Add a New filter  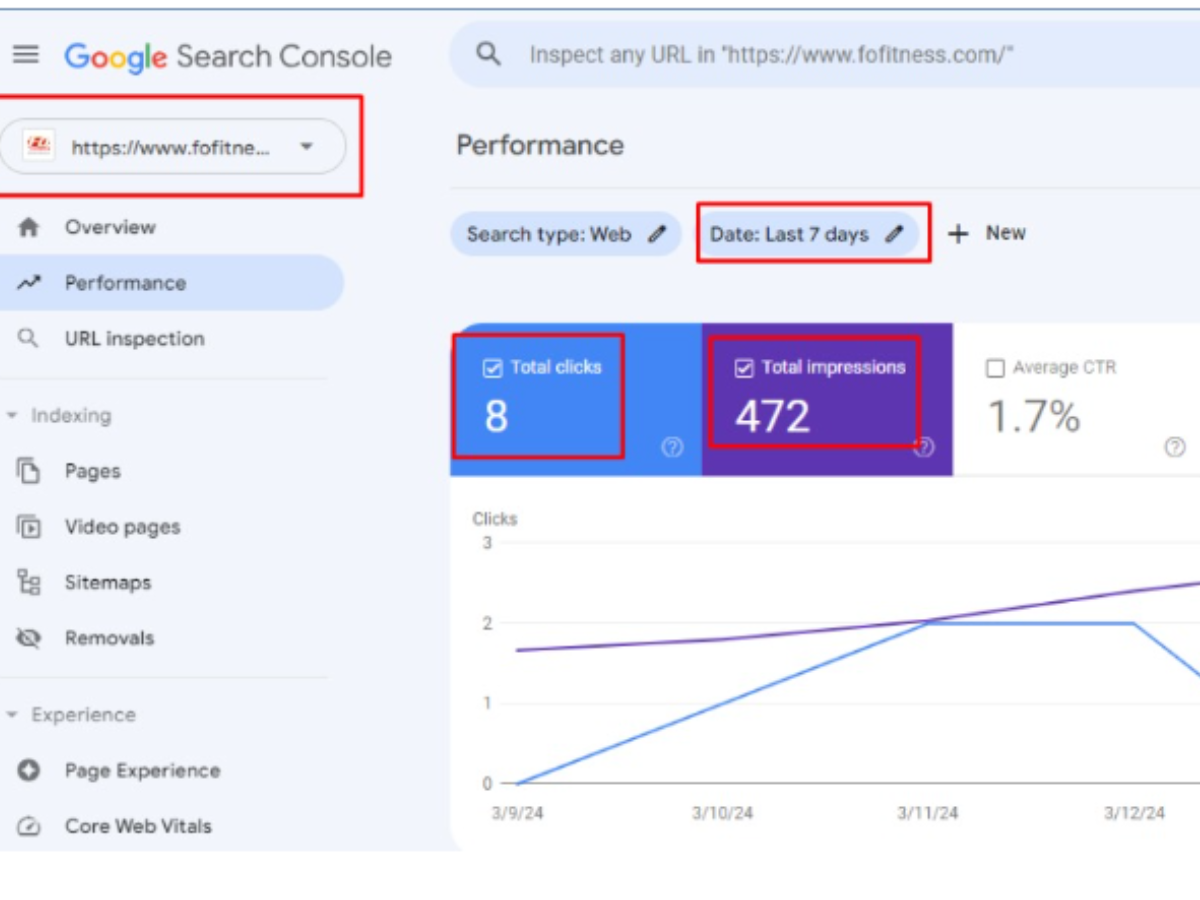(988, 233)
